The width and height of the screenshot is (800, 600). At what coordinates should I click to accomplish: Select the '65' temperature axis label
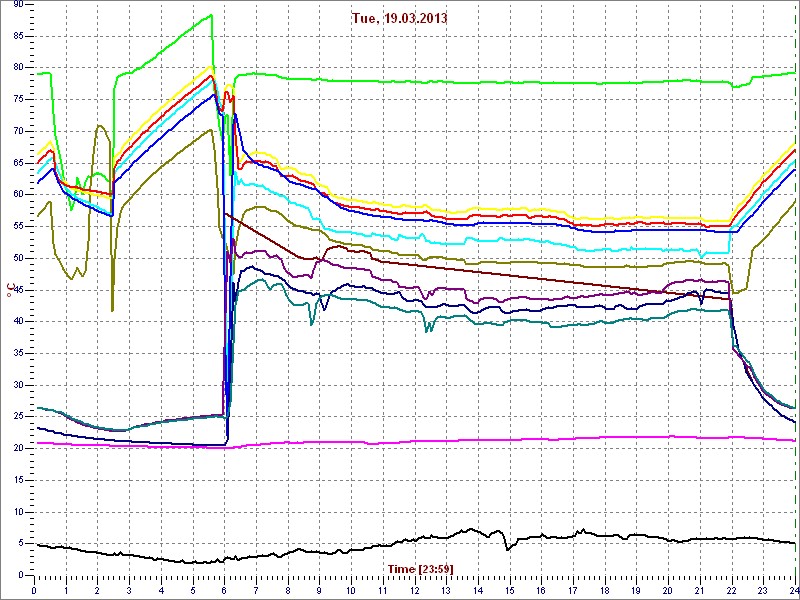[17, 163]
